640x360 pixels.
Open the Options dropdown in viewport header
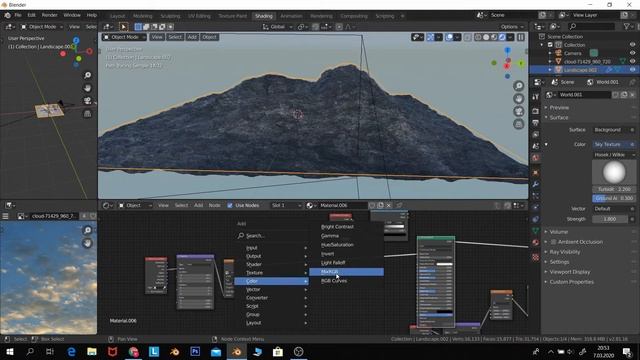click(512, 27)
